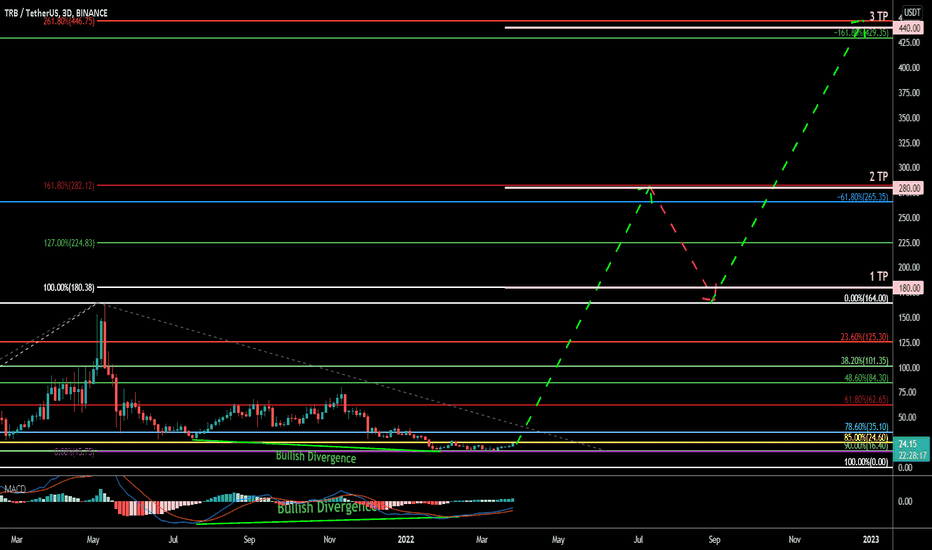Click the MACD pane 0.00 scale value
Screen dimensions: 932x550
(x=905, y=501)
